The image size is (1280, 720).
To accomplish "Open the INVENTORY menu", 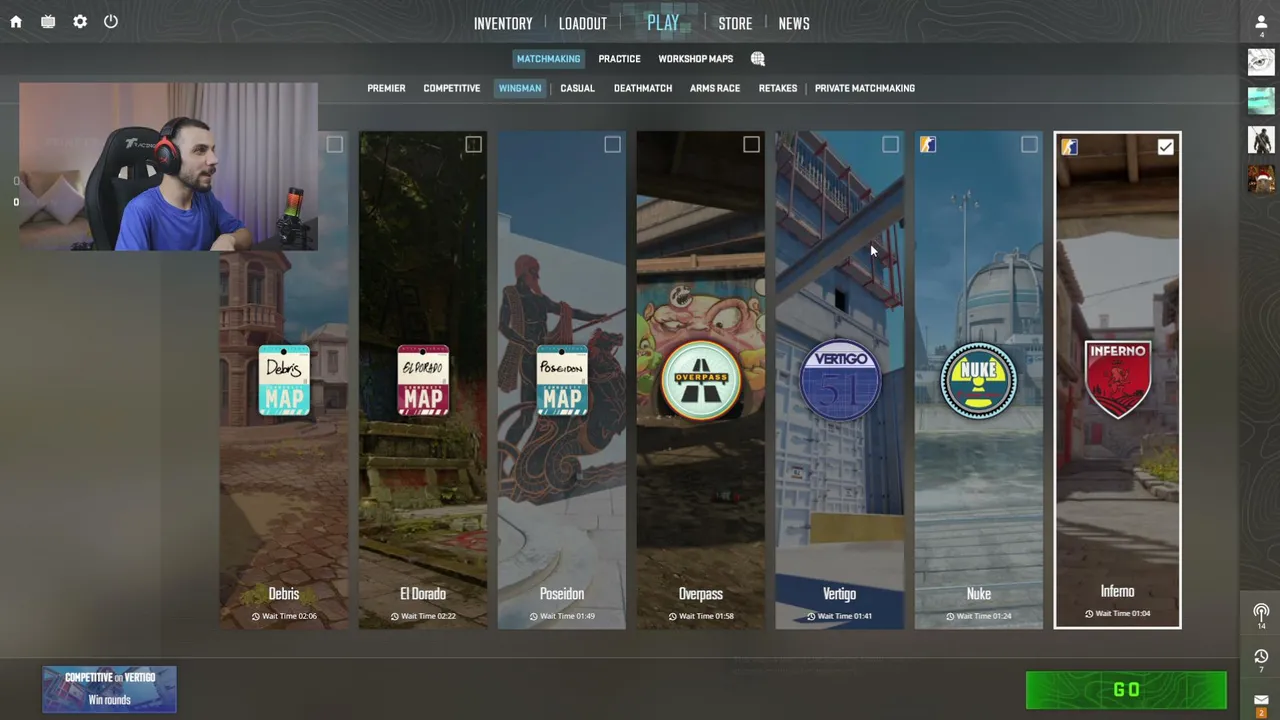I will click(x=503, y=23).
